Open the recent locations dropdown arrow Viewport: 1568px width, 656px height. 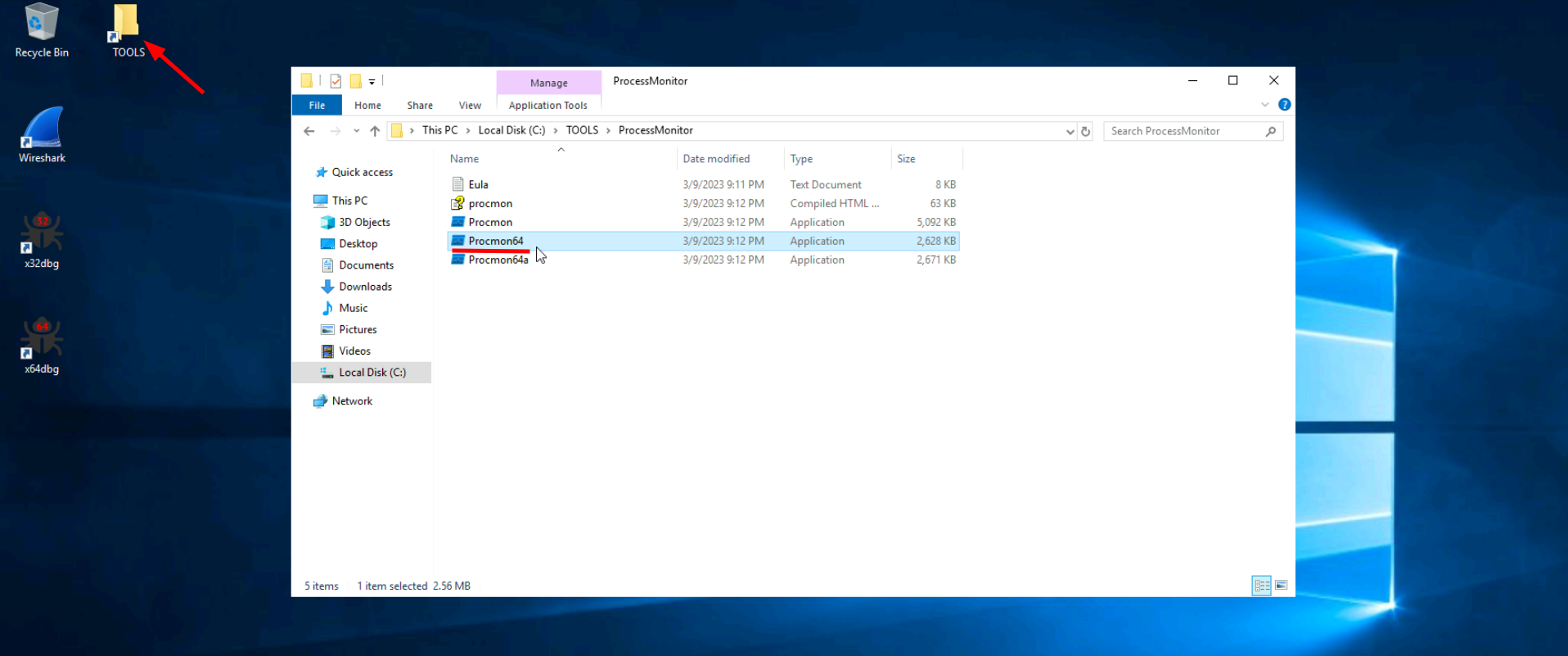(356, 131)
